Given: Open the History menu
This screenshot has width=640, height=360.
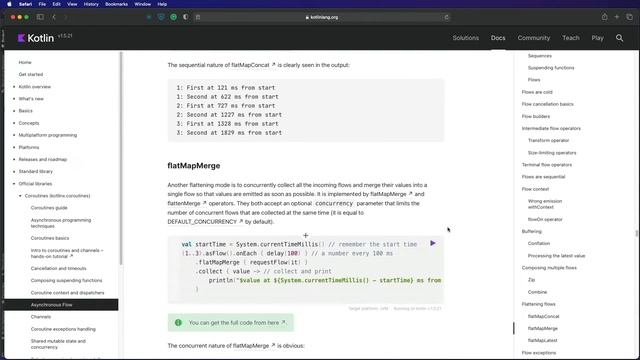Looking at the screenshot, I should pyautogui.click(x=91, y=4).
